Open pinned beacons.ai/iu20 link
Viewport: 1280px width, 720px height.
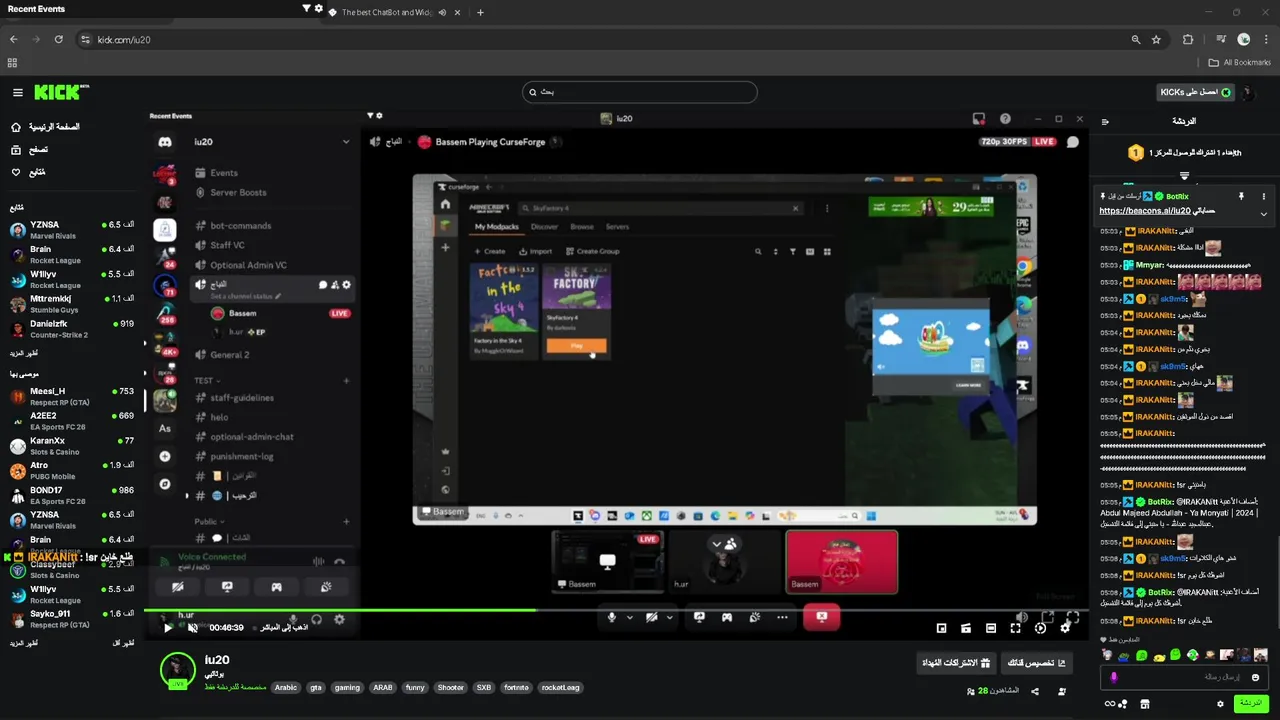(x=1145, y=211)
